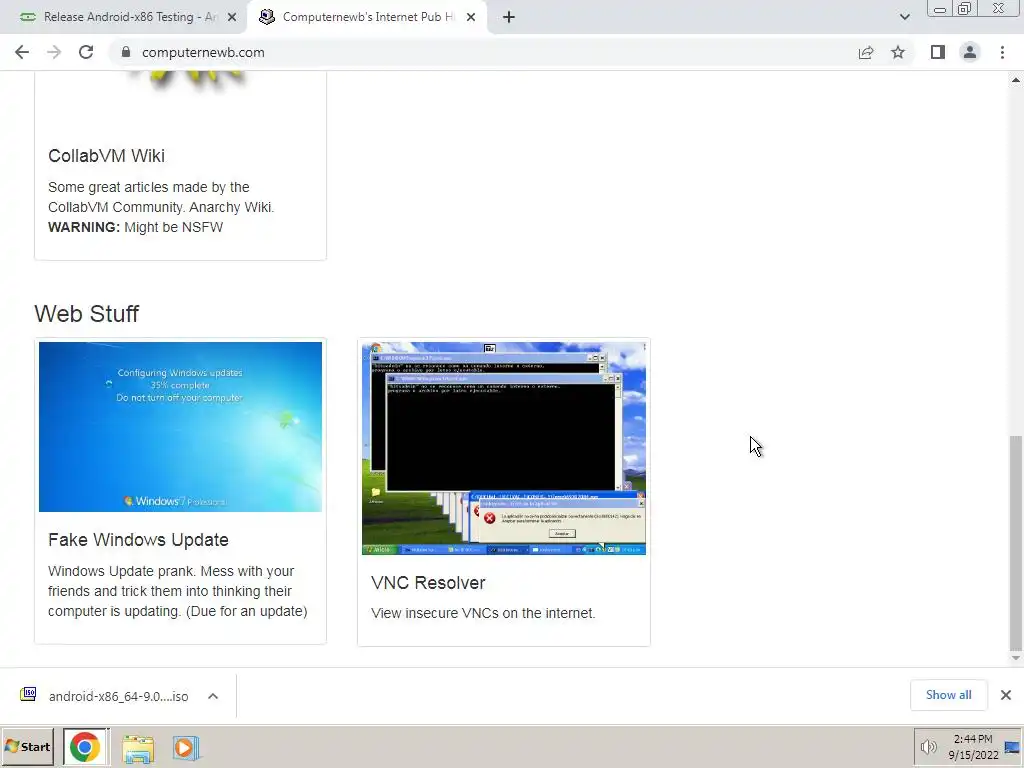1024x768 pixels.
Task: View site security lock info
Action: point(126,52)
